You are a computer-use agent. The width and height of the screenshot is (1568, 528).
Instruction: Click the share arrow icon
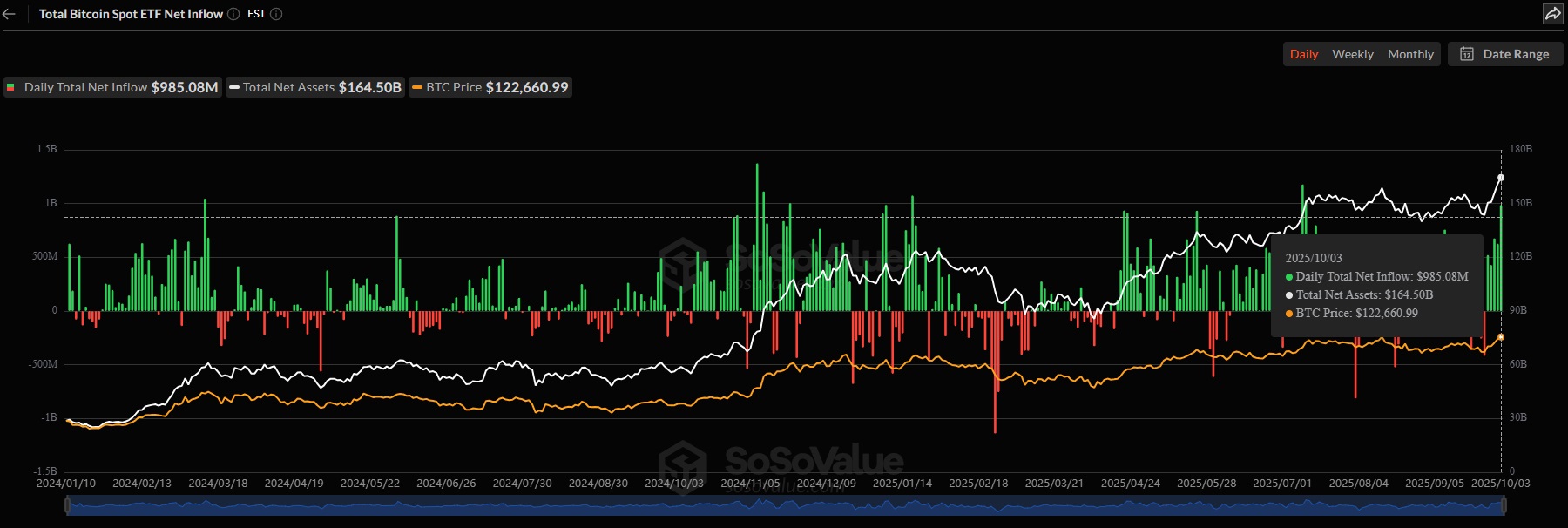click(x=1552, y=14)
